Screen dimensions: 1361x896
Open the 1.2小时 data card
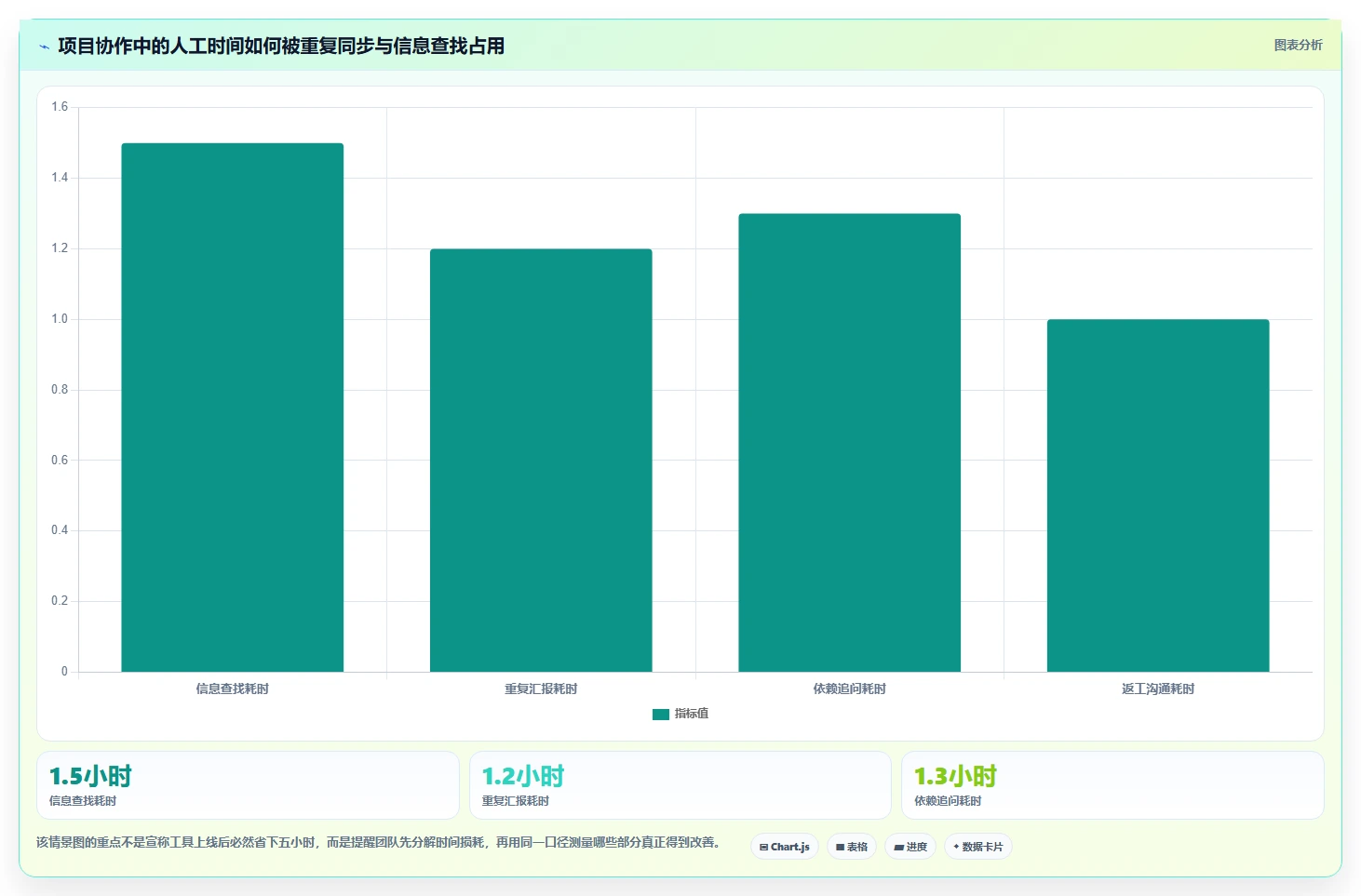point(680,785)
